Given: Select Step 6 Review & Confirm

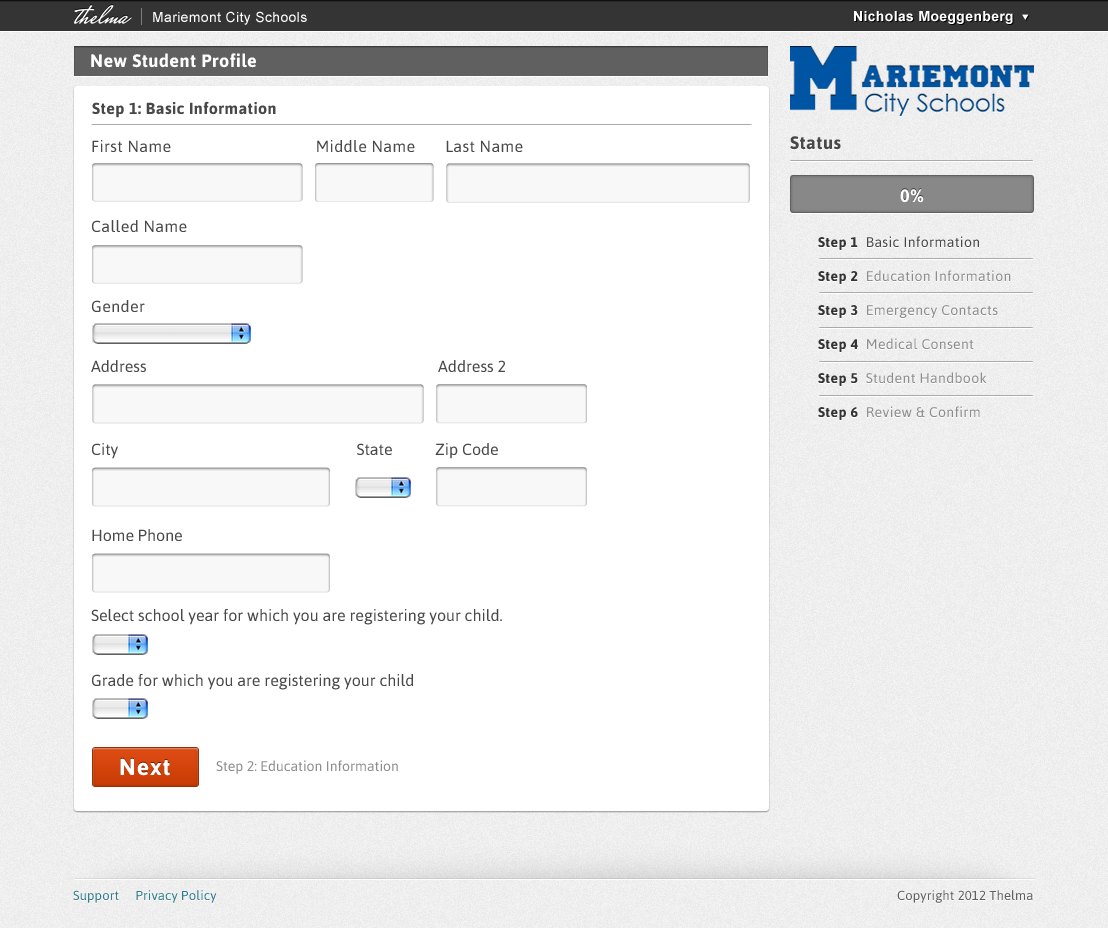Looking at the screenshot, I should click(x=899, y=412).
